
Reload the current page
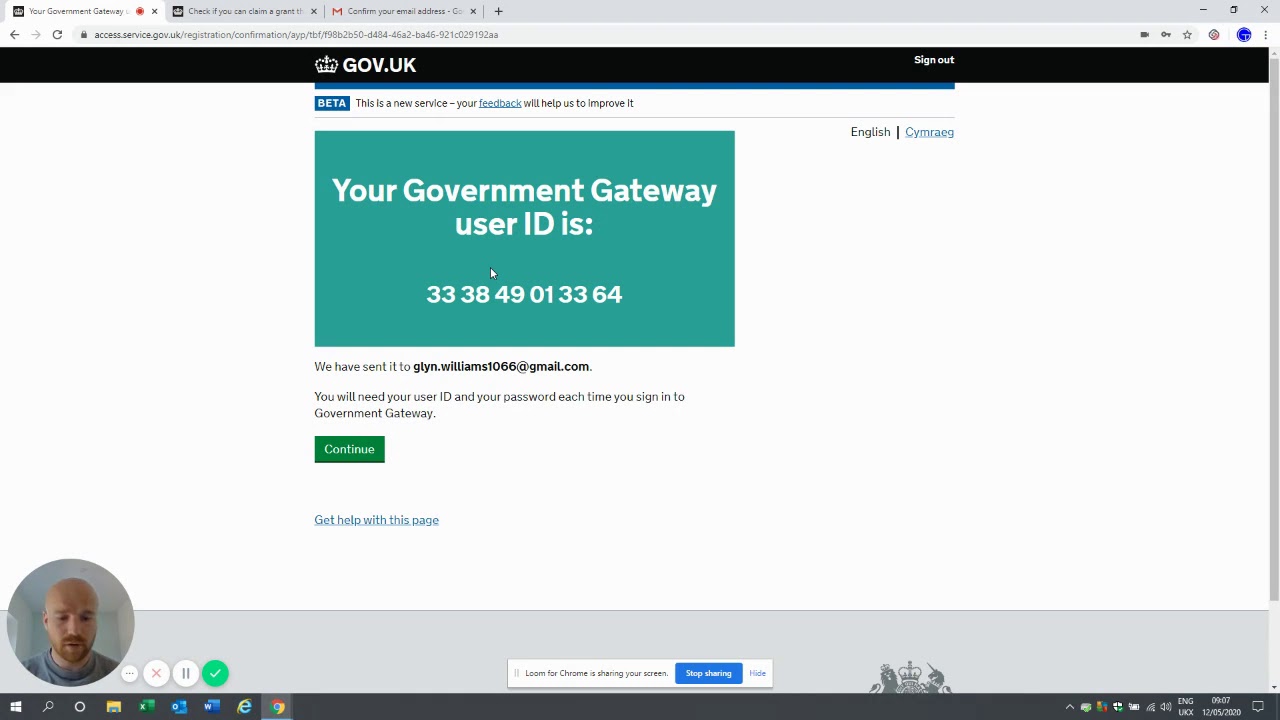point(57,34)
